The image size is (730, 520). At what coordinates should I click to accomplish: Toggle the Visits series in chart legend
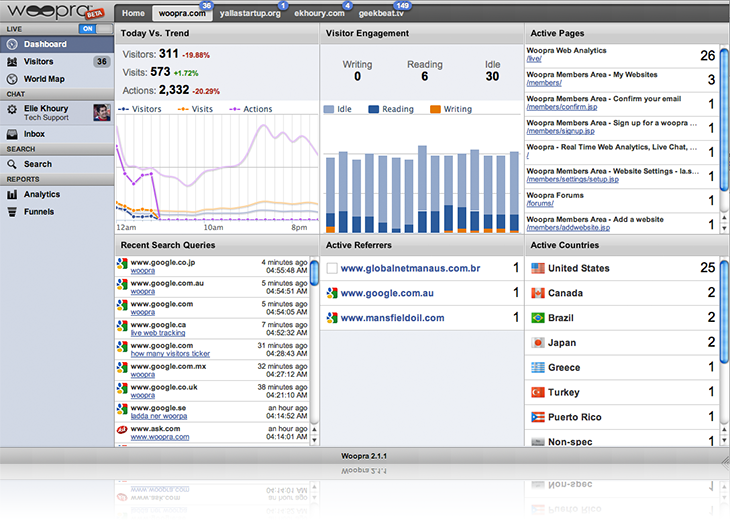[x=196, y=109]
